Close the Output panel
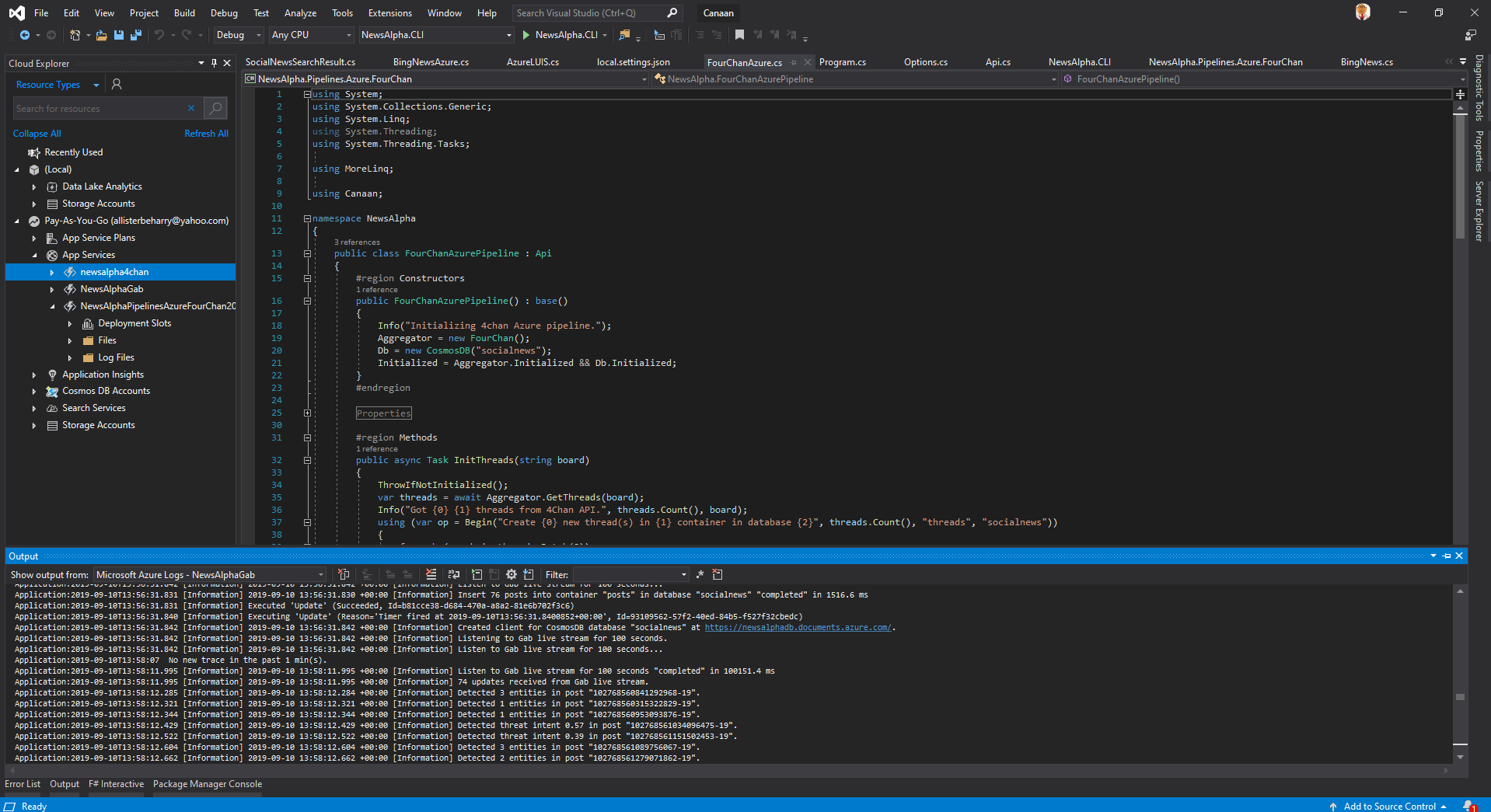 (1459, 556)
